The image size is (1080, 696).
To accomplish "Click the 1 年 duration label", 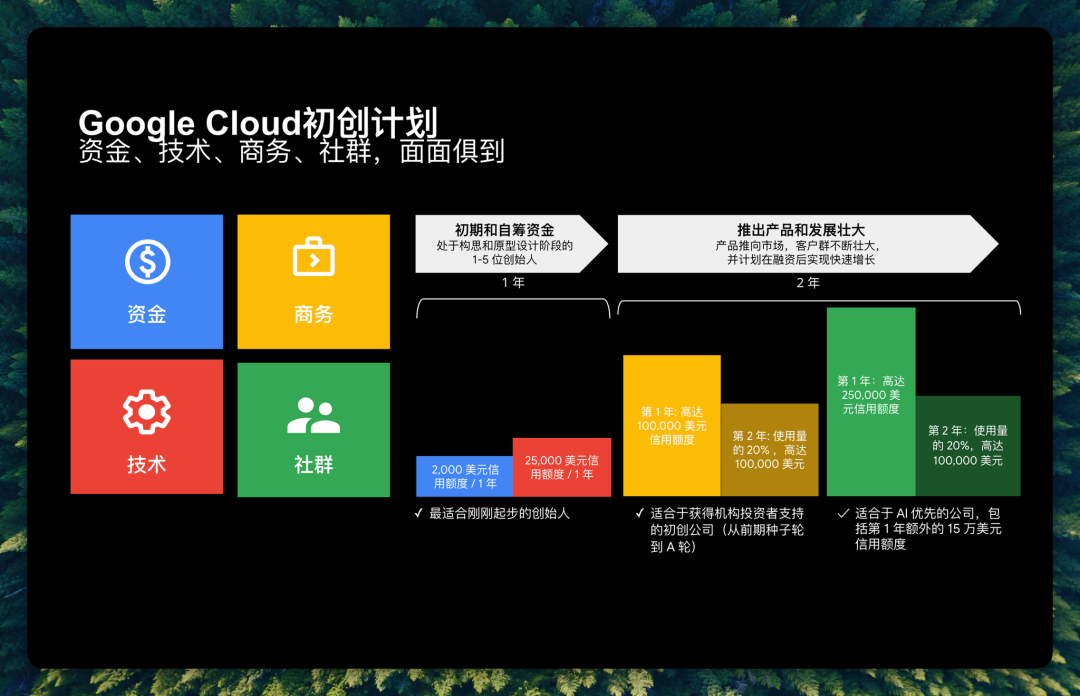I will (x=513, y=283).
